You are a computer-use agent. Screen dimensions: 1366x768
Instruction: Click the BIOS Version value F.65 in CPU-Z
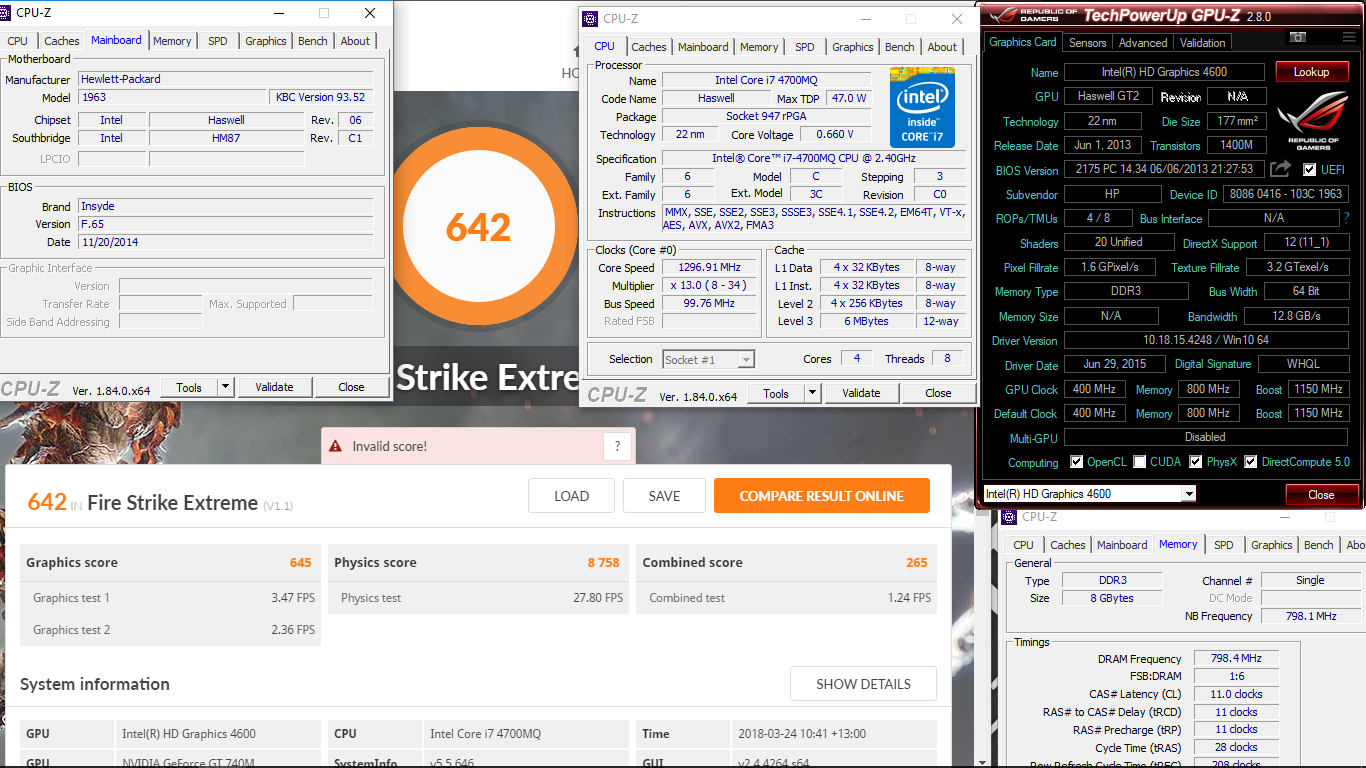click(225, 224)
